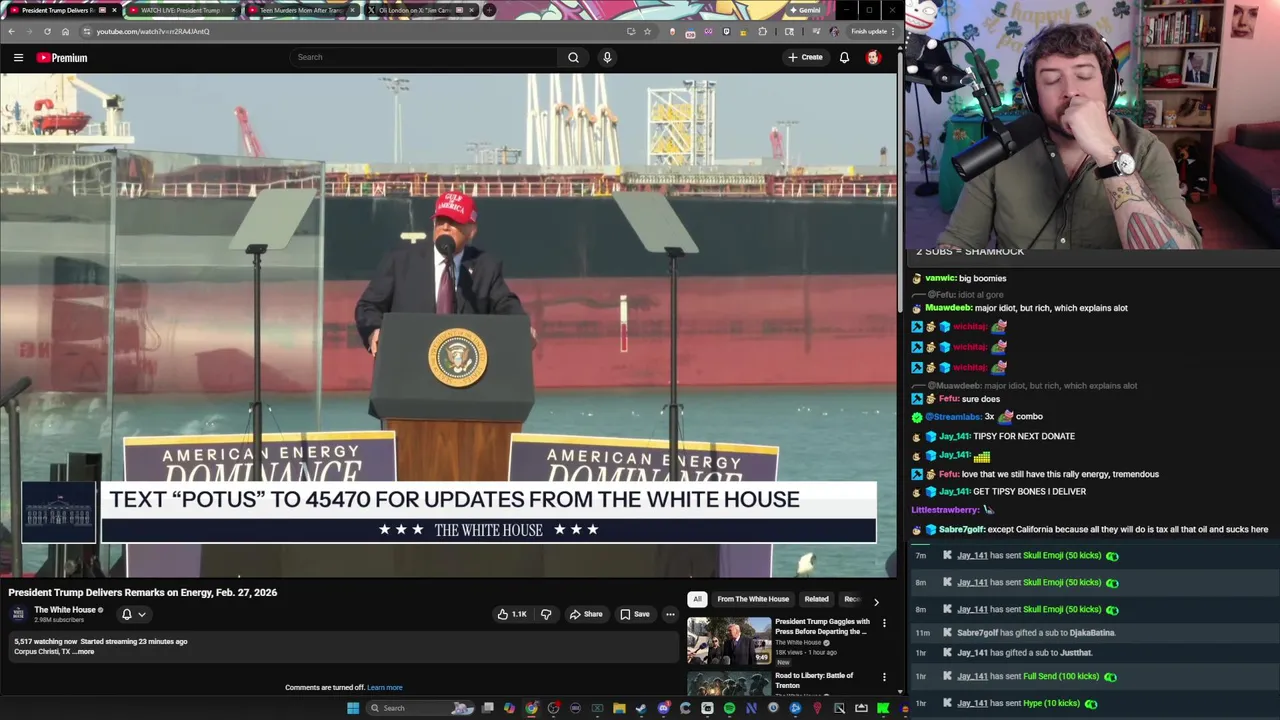Viewport: 1280px width, 720px height.
Task: Close the President Trump Delivers tab
Action: pyautogui.click(x=114, y=10)
